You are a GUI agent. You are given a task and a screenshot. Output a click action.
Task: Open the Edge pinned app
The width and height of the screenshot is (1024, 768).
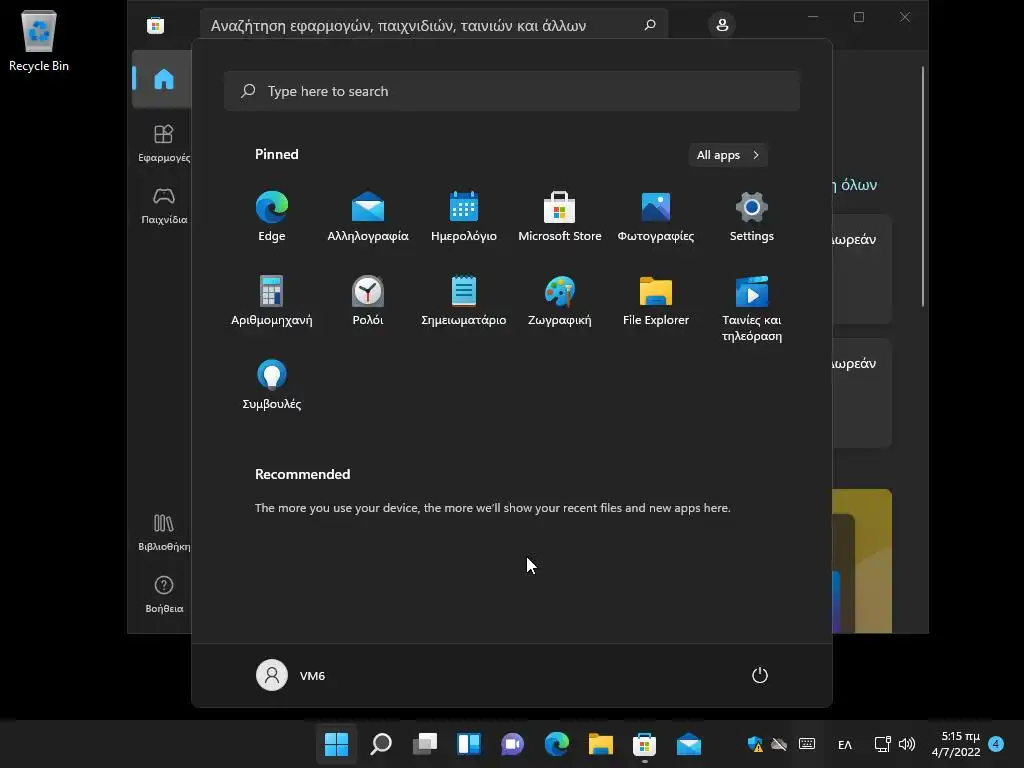coord(272,217)
